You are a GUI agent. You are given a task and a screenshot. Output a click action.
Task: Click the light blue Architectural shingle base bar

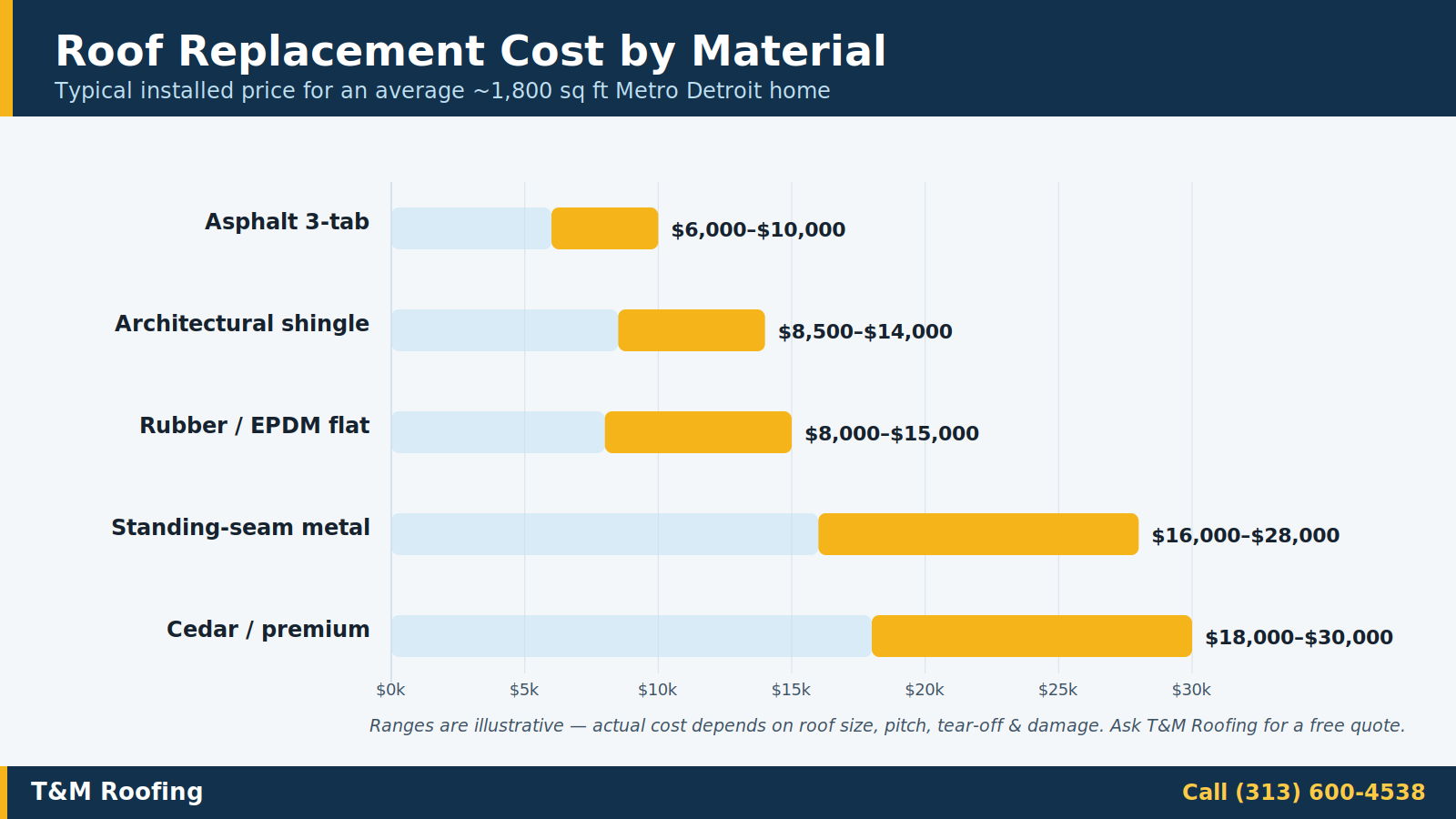505,330
